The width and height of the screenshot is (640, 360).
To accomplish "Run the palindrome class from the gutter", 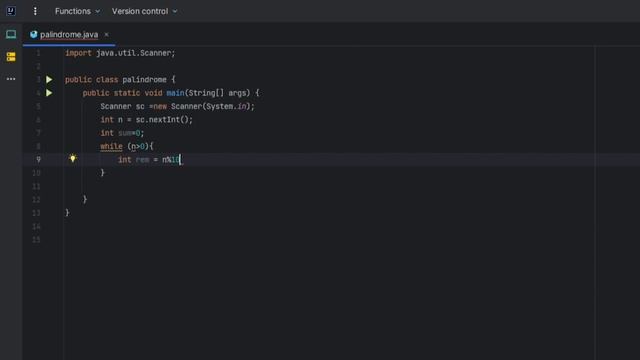I will pyautogui.click(x=49, y=80).
